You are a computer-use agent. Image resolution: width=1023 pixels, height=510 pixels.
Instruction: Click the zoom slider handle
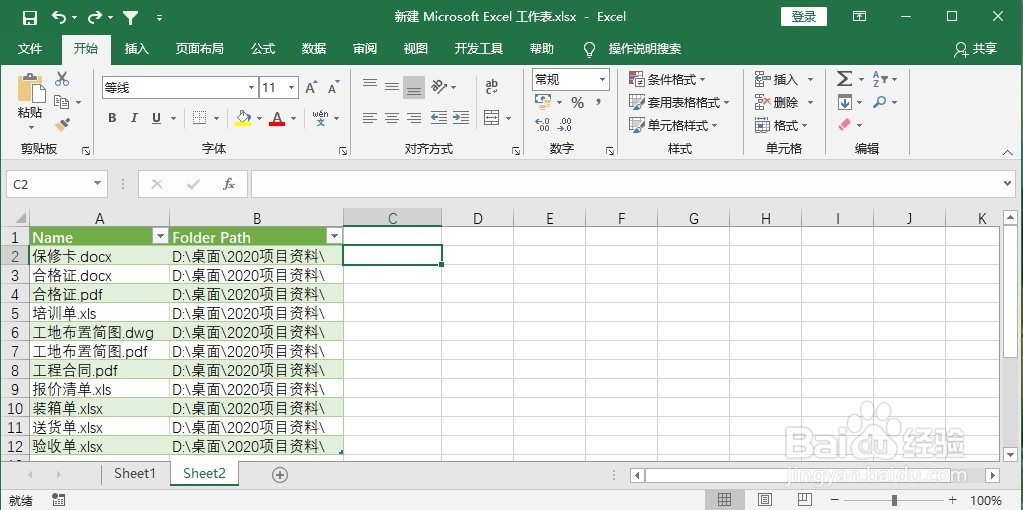(x=894, y=500)
